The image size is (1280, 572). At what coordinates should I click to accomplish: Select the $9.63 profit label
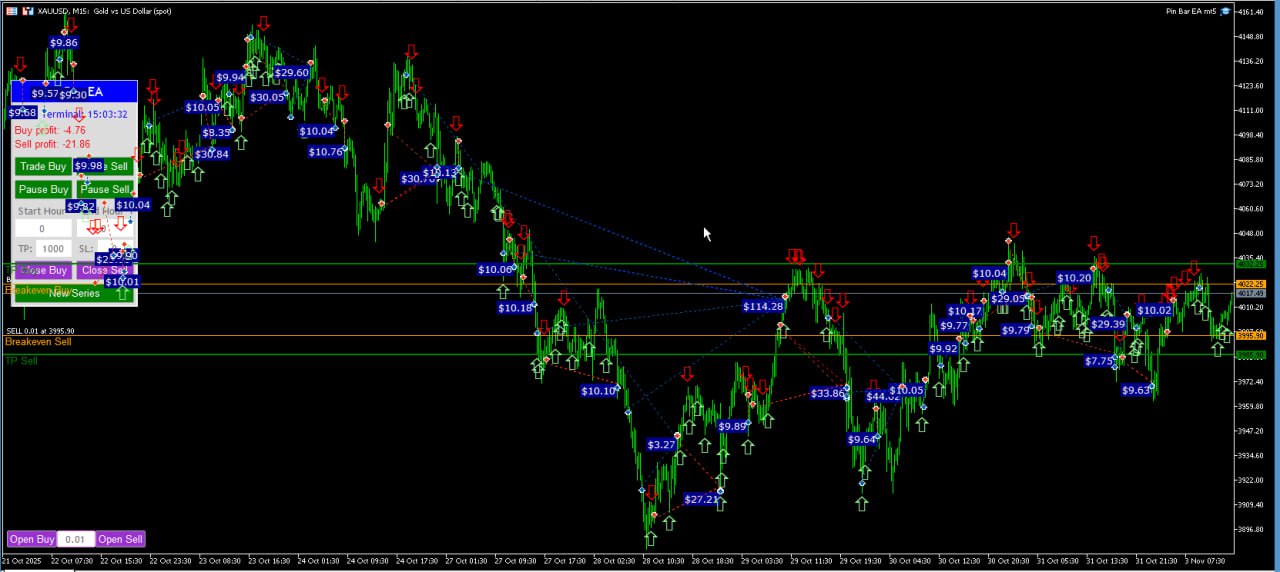click(1136, 390)
